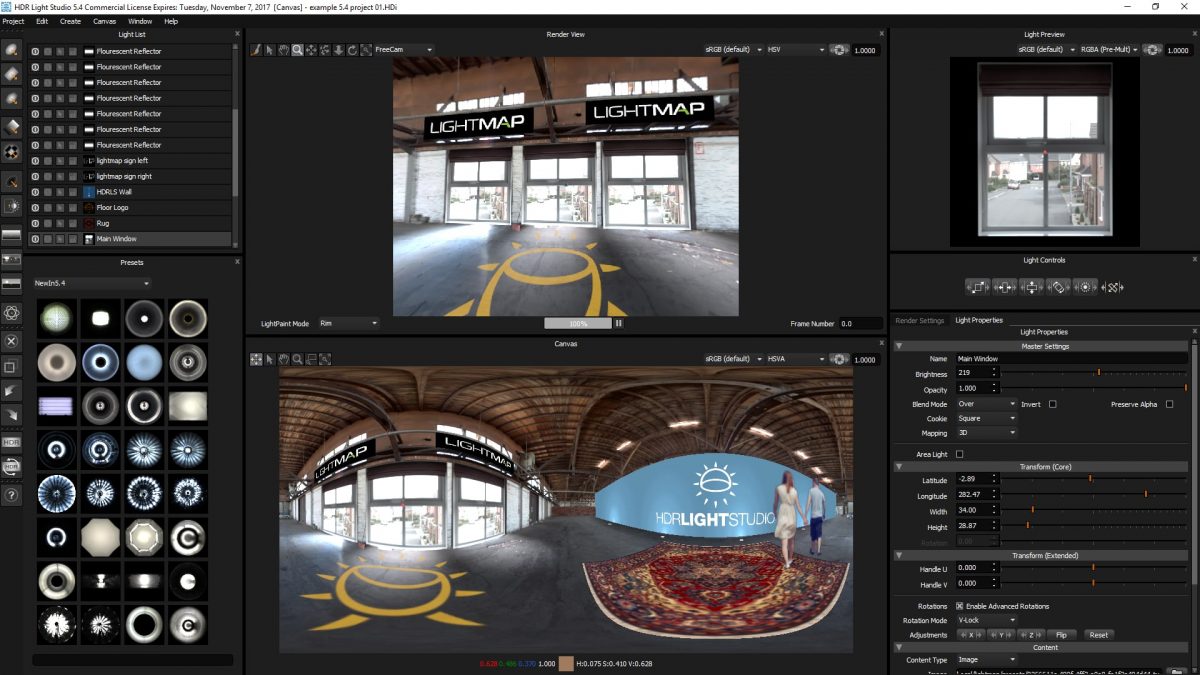Open the Canvas menu in the menu bar
This screenshot has width=1200, height=675.
[104, 21]
